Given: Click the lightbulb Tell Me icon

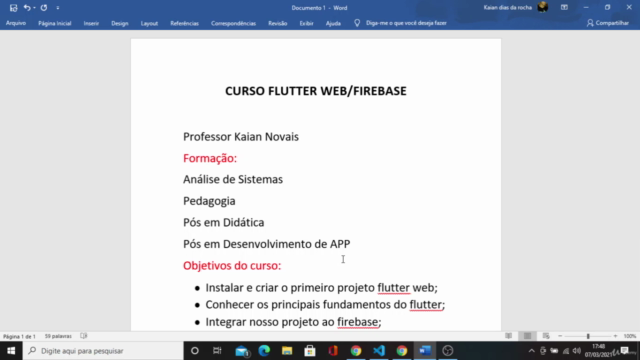Looking at the screenshot, I should tap(357, 23).
